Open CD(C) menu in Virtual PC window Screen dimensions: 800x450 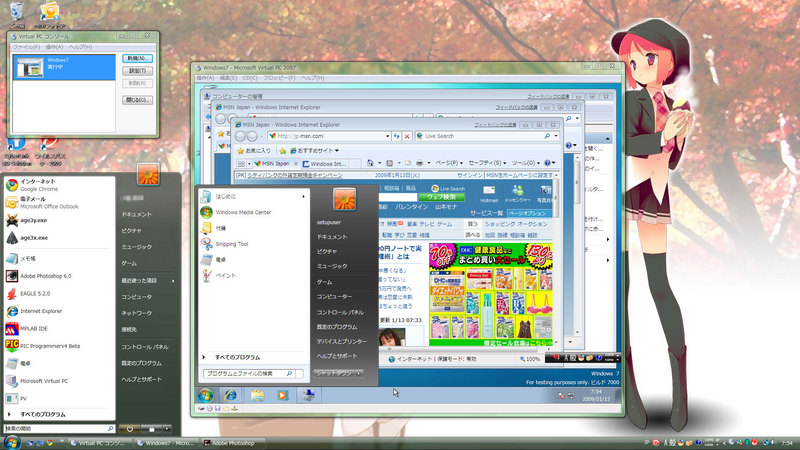pos(250,78)
